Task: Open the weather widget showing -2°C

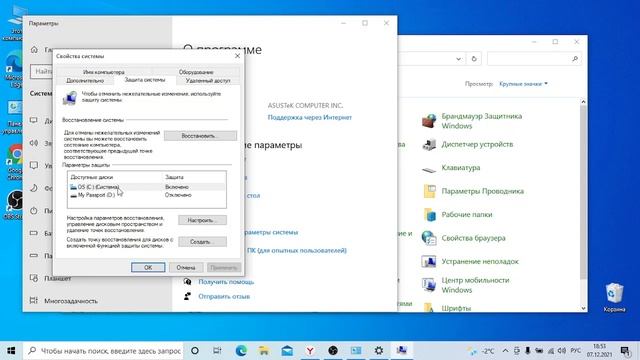Action: pyautogui.click(x=482, y=351)
